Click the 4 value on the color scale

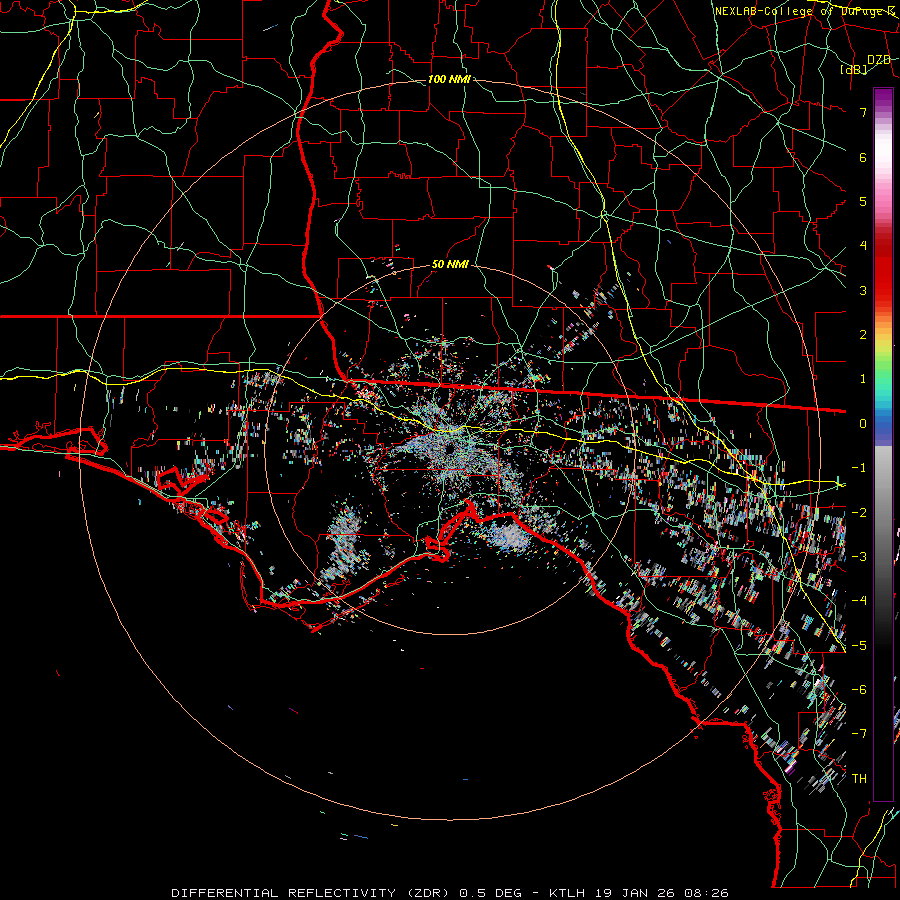pos(863,246)
